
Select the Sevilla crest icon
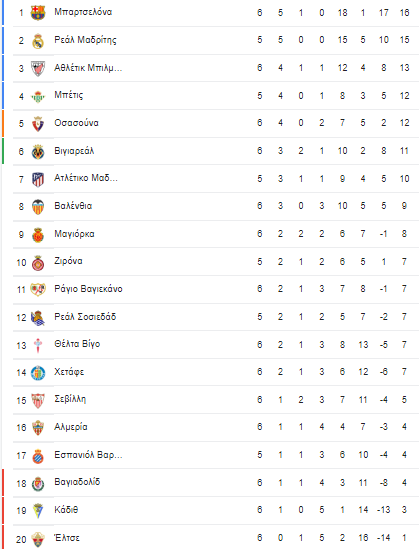pos(38,400)
